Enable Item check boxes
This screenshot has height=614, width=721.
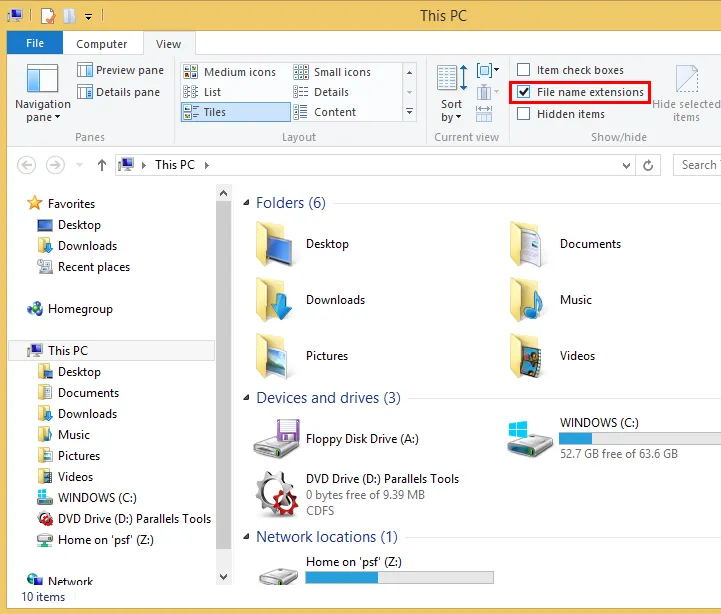pos(524,70)
